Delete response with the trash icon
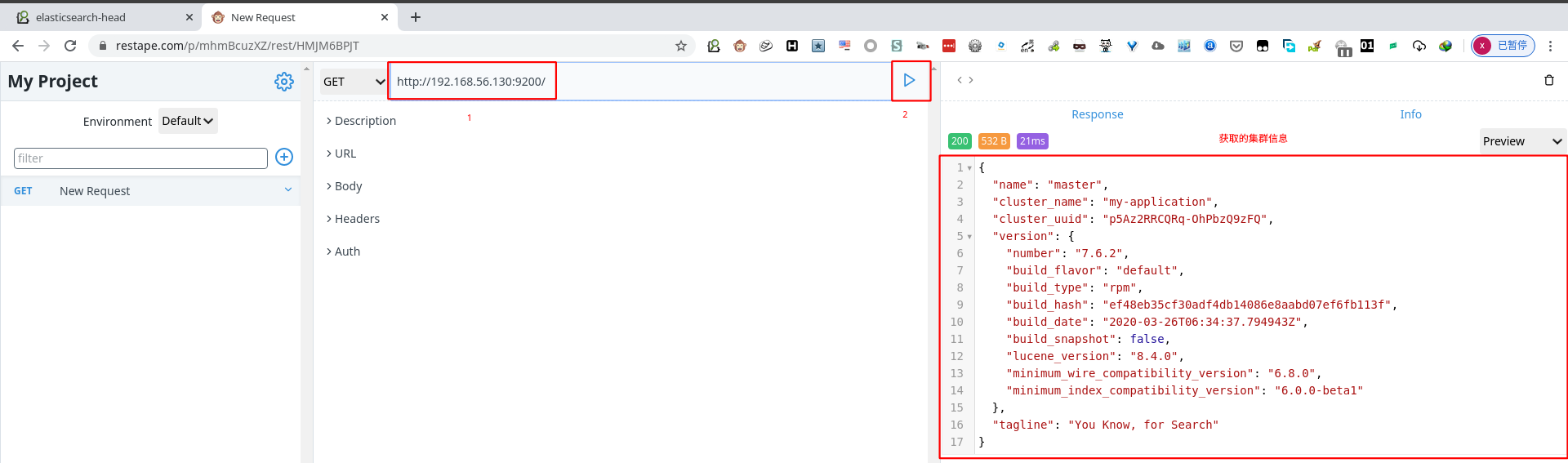Image resolution: width=1568 pixels, height=463 pixels. (x=1549, y=80)
